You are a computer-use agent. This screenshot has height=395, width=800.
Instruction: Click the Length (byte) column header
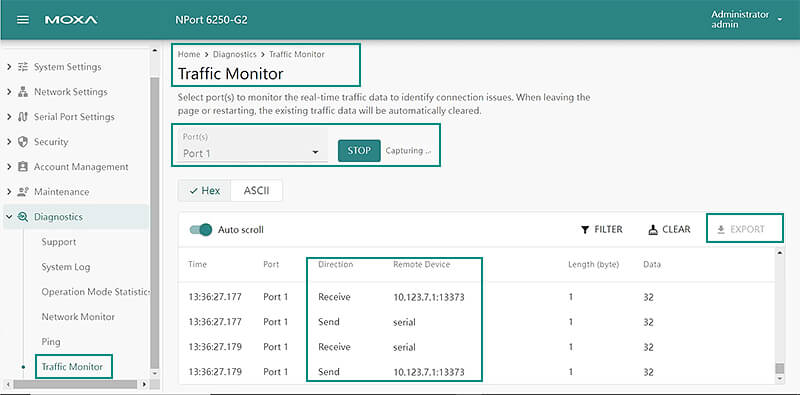593,264
